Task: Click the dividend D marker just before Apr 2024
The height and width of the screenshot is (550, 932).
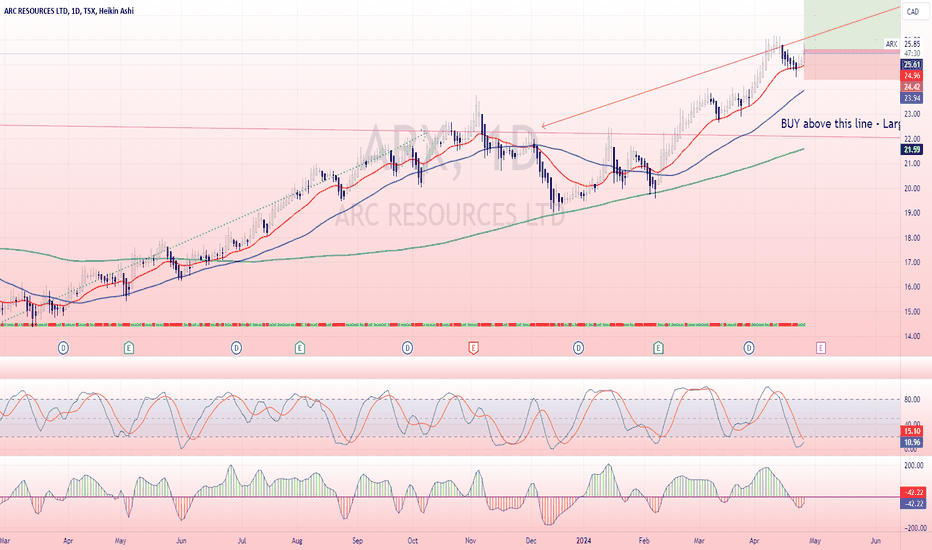Action: click(x=749, y=348)
